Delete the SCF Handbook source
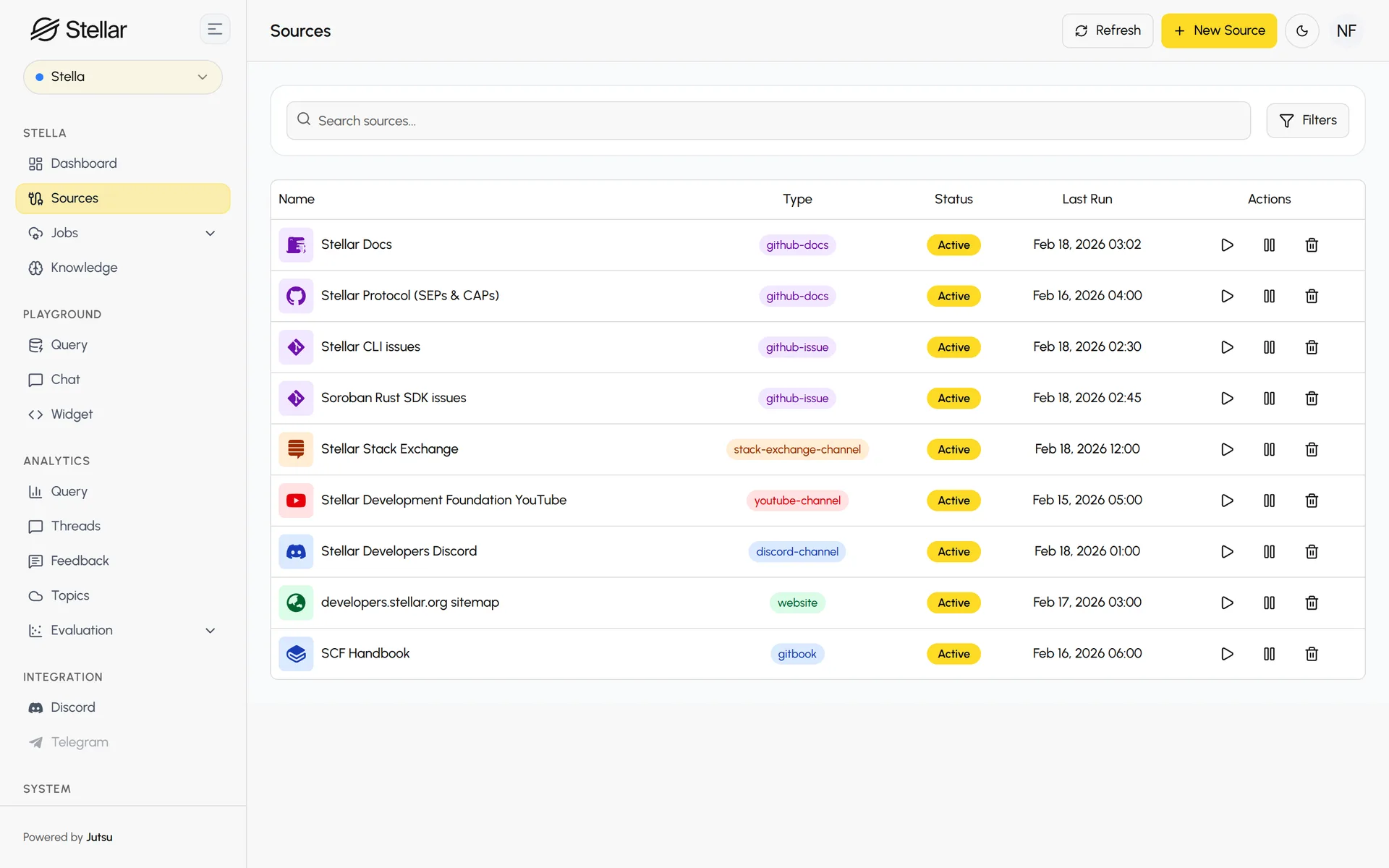1389x868 pixels. 1312,654
